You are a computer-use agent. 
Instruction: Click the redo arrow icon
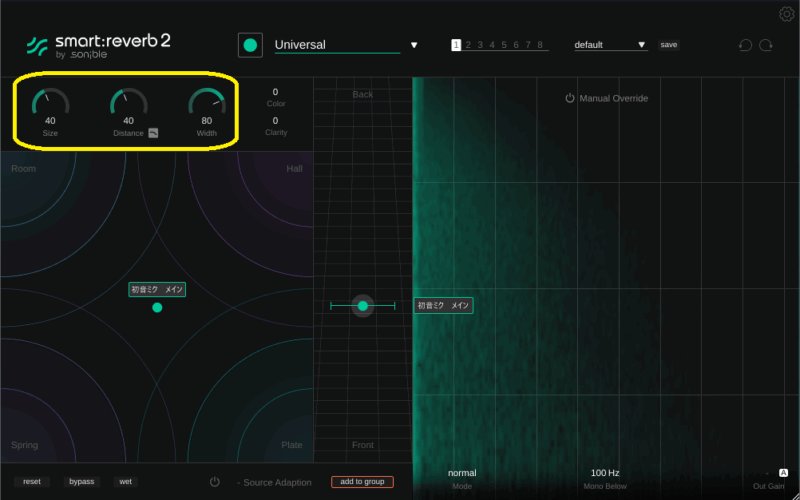766,45
